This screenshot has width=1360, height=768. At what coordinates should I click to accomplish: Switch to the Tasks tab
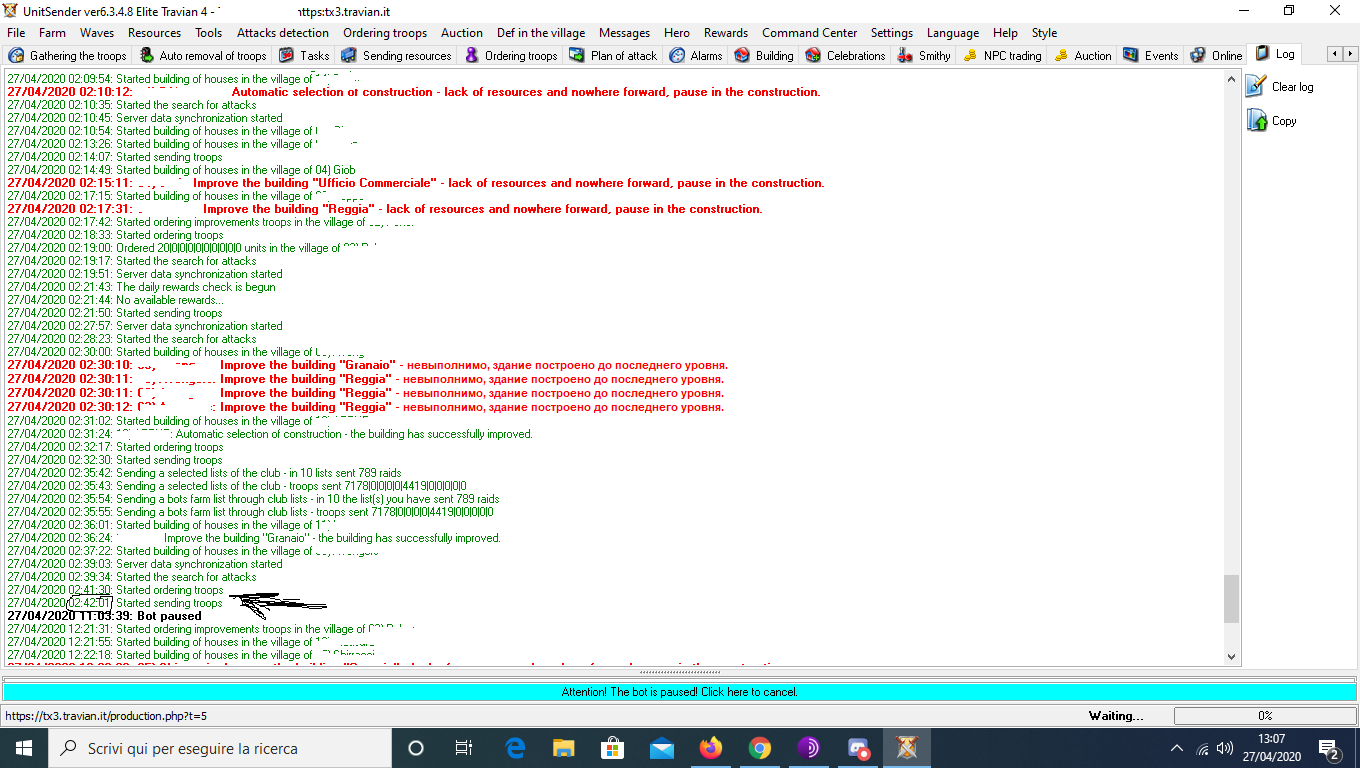coord(304,56)
